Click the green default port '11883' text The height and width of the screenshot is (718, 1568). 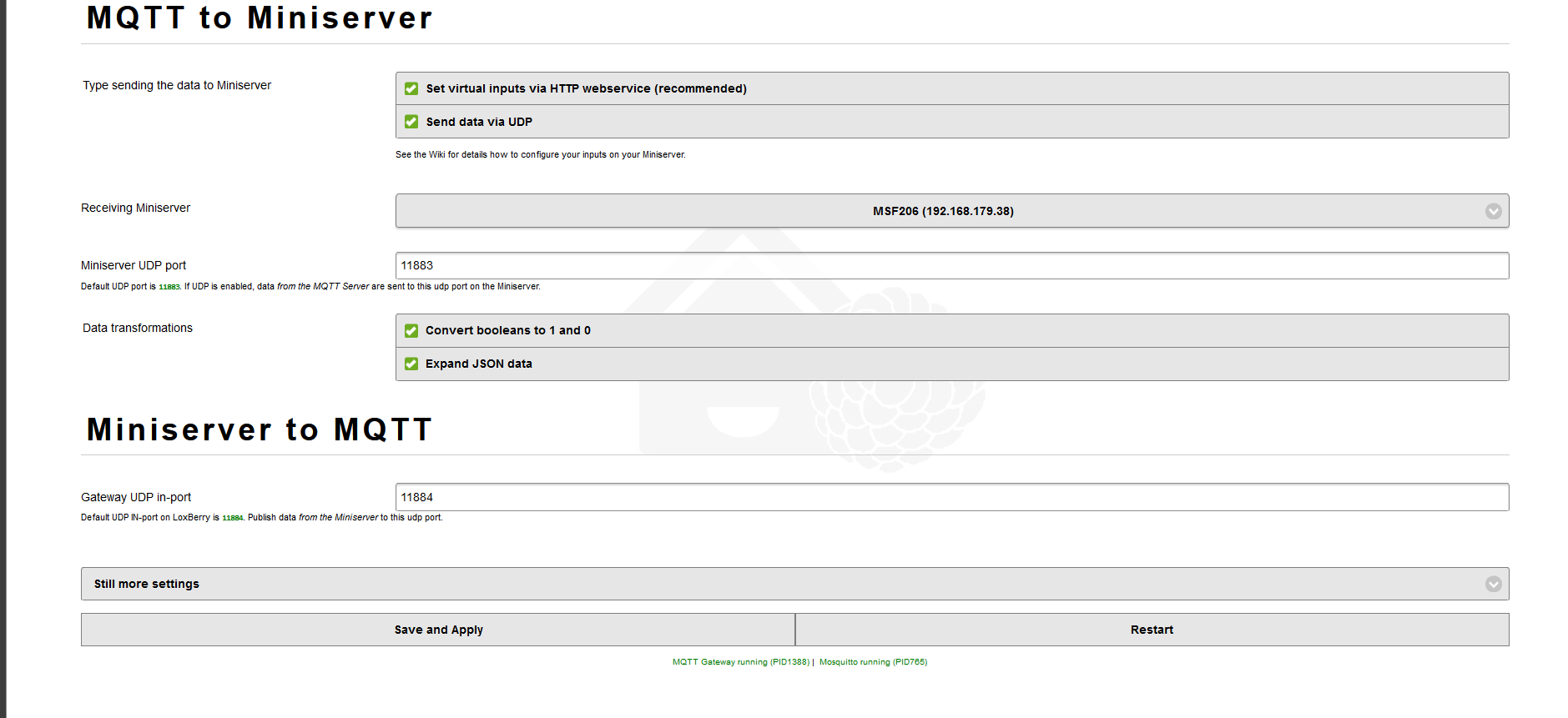169,287
